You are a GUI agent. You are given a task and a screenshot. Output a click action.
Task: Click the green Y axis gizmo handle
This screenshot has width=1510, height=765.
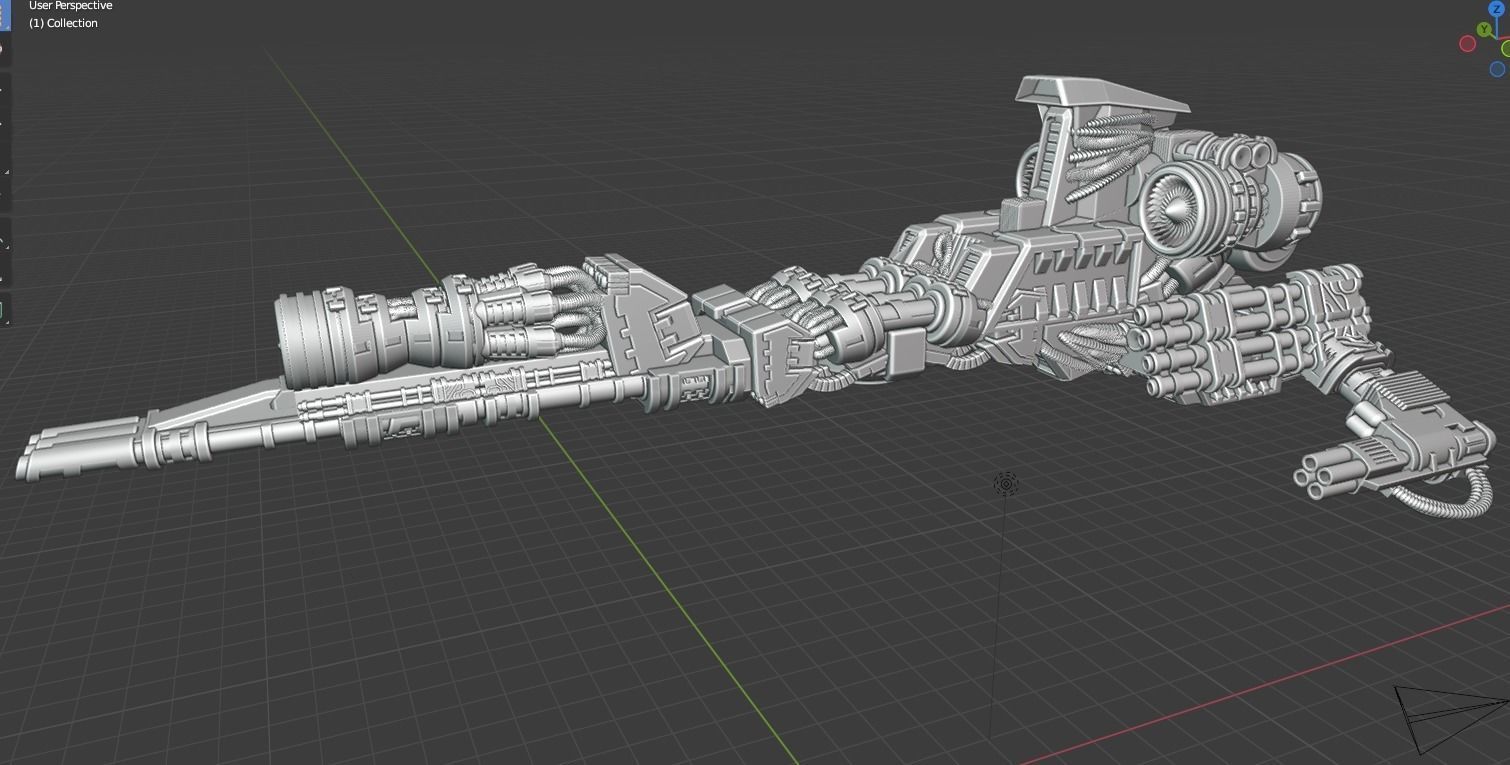(x=1484, y=30)
